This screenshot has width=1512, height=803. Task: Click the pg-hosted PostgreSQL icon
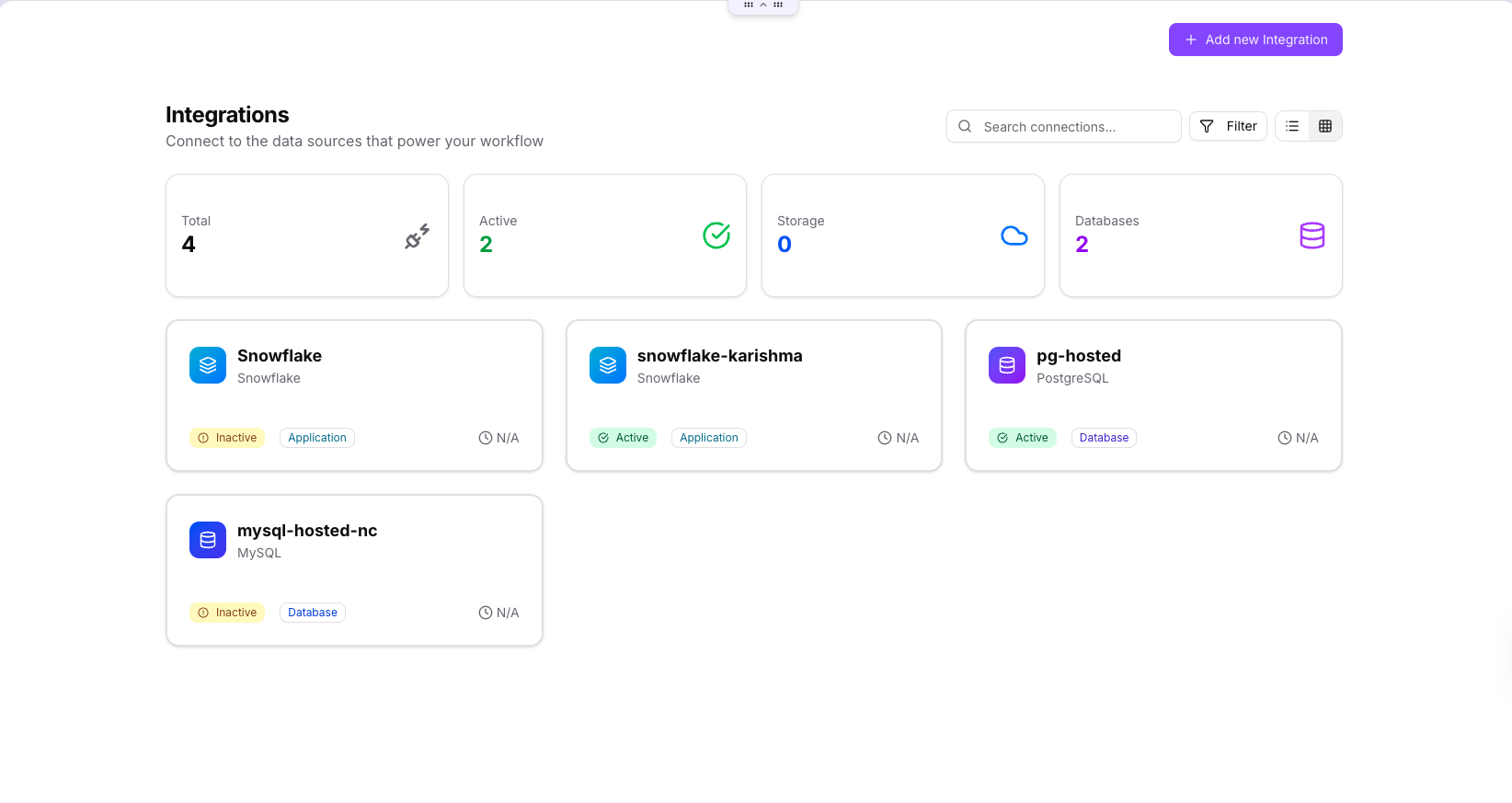tap(1007, 365)
